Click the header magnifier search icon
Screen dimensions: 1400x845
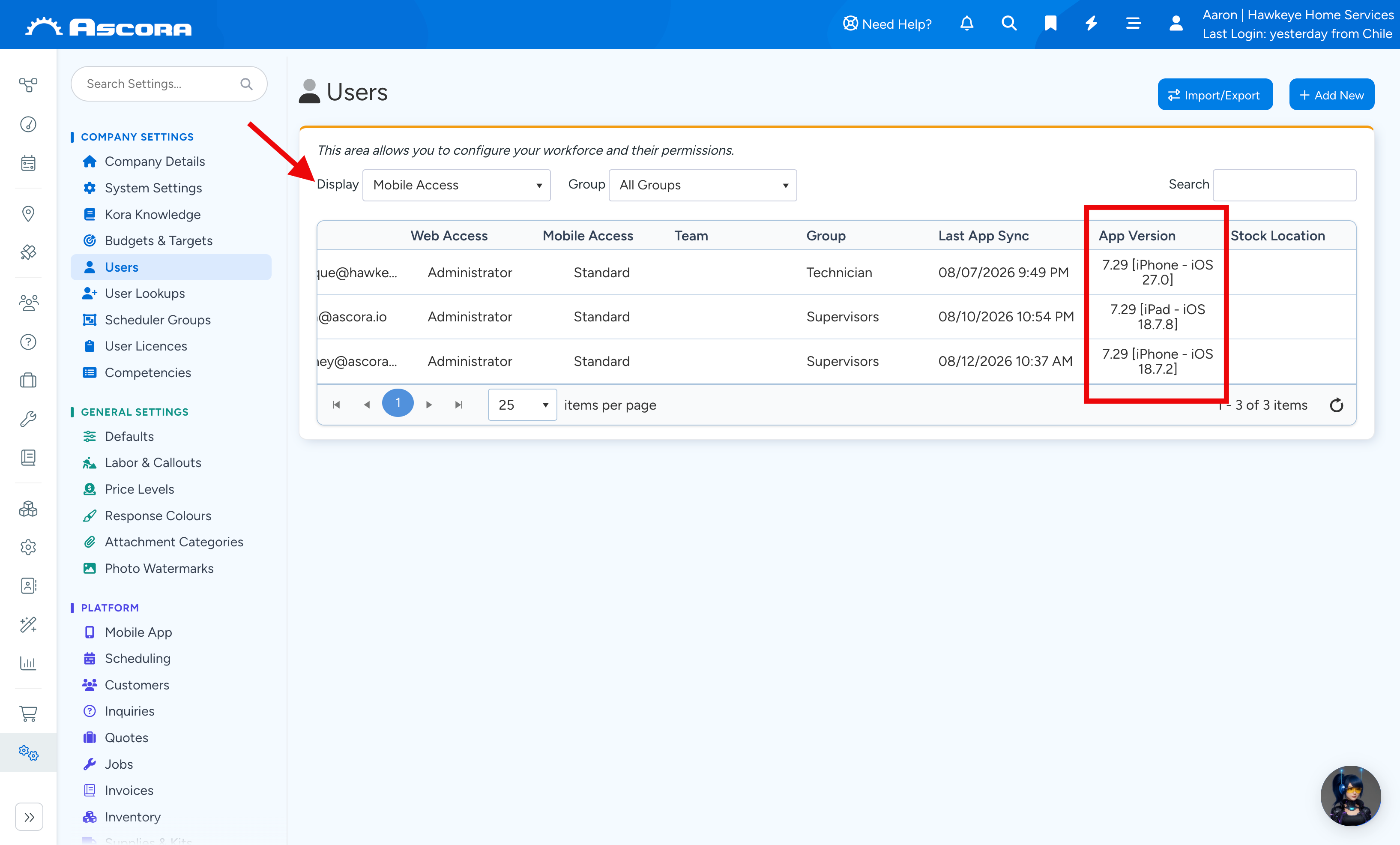(x=1008, y=23)
